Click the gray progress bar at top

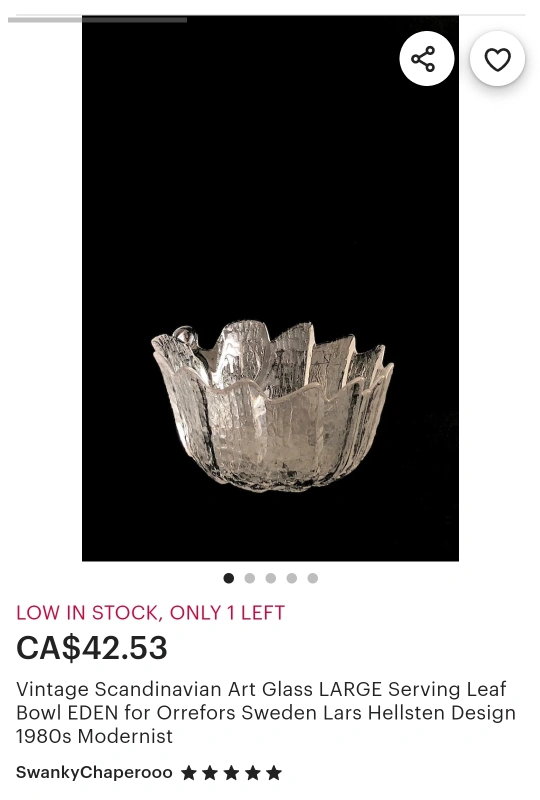pos(97,20)
